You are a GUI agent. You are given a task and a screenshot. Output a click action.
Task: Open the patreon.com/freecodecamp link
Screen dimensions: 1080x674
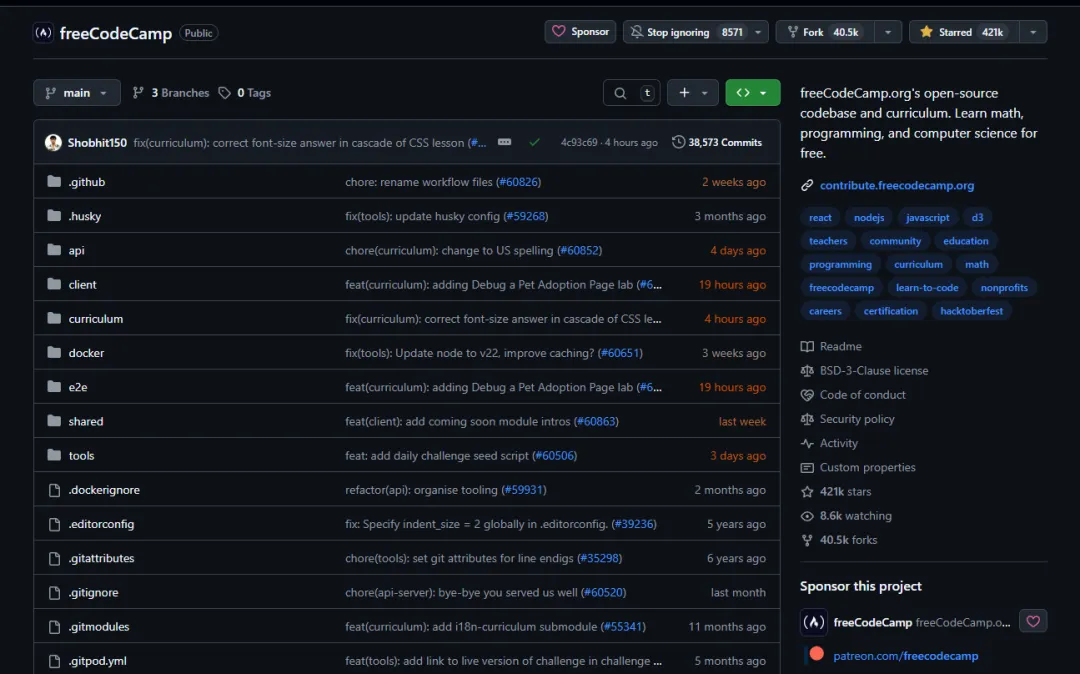click(905, 656)
